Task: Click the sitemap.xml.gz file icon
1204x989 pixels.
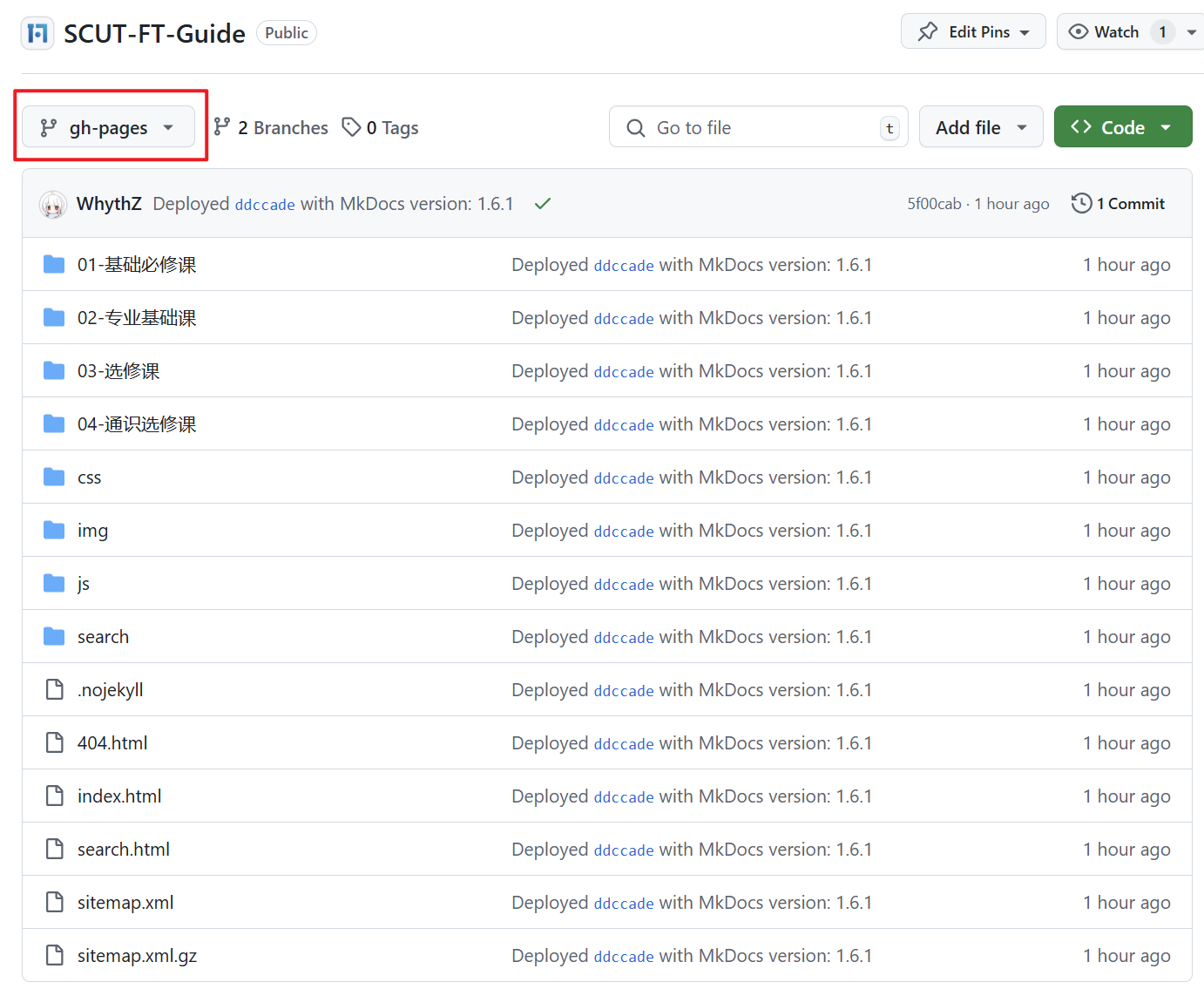Action: pos(55,955)
